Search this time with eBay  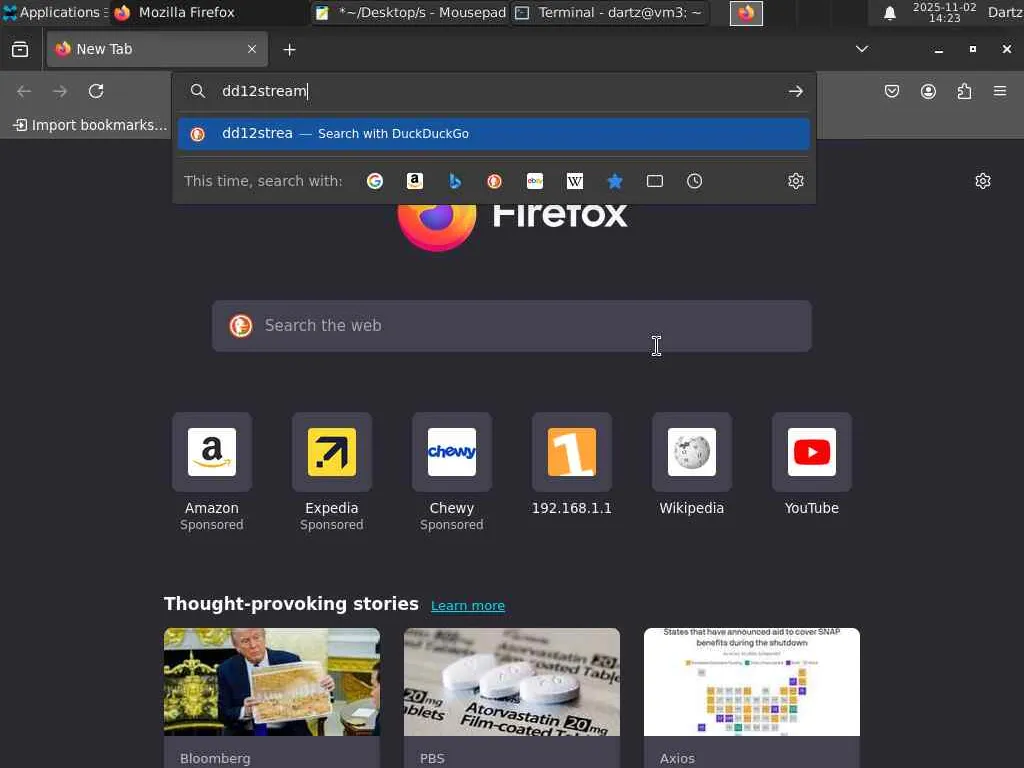[535, 181]
